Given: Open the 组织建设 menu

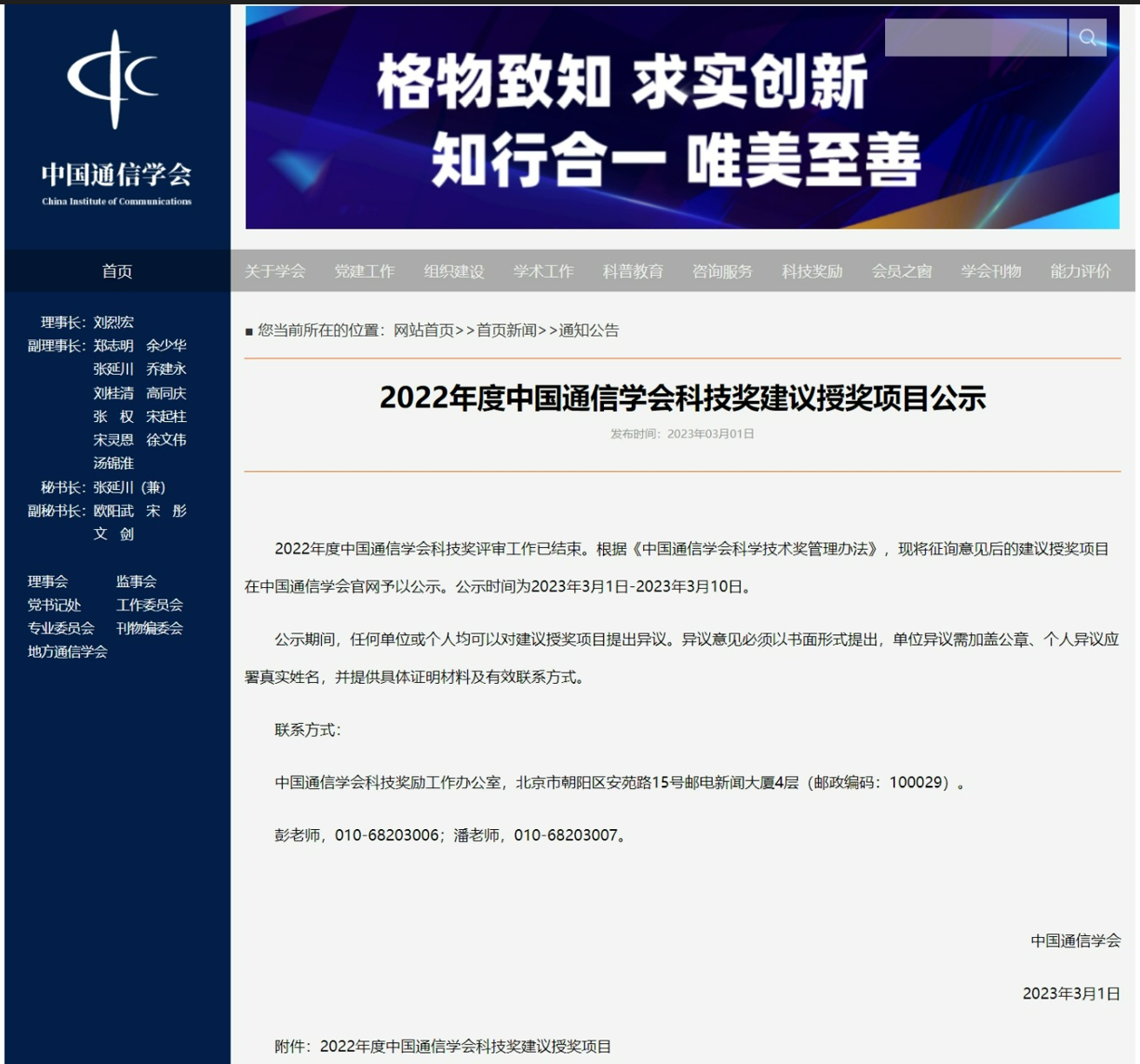Looking at the screenshot, I should pyautogui.click(x=454, y=271).
